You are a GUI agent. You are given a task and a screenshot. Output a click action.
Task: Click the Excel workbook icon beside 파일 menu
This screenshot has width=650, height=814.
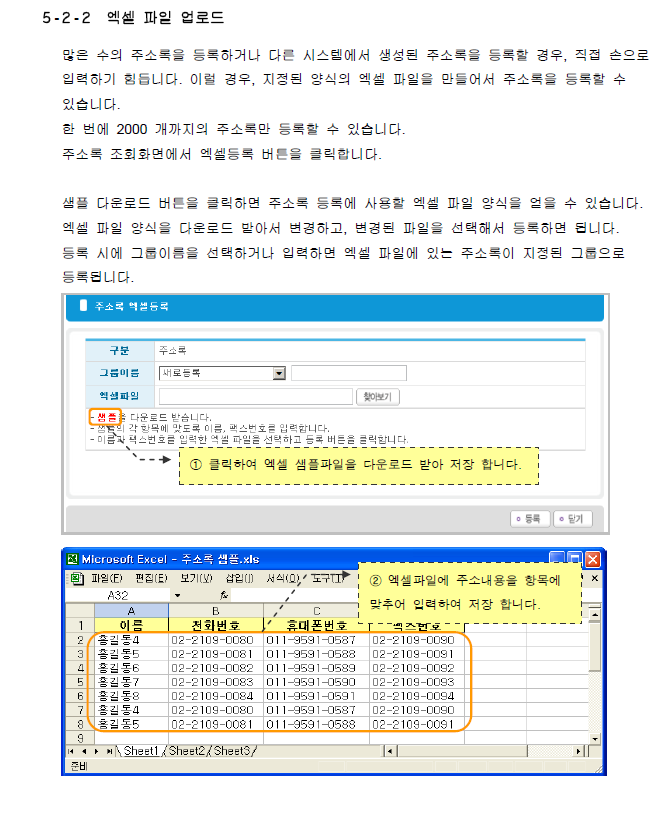click(x=75, y=578)
